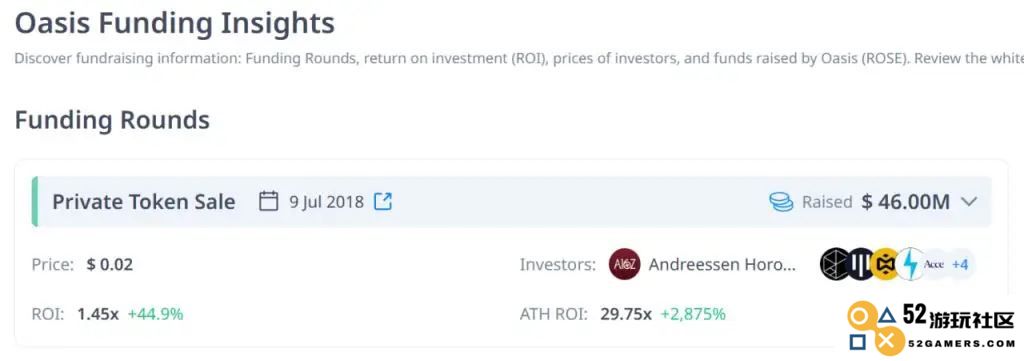This screenshot has height=361, width=1024.
Task: Click the Accel investor logo
Action: 934,264
